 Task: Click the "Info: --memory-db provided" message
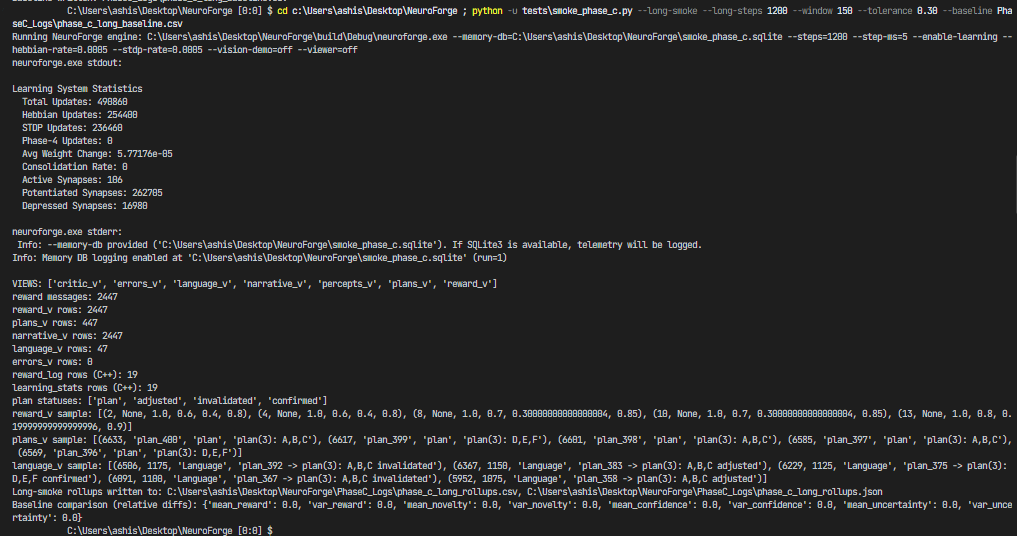[x=359, y=245]
